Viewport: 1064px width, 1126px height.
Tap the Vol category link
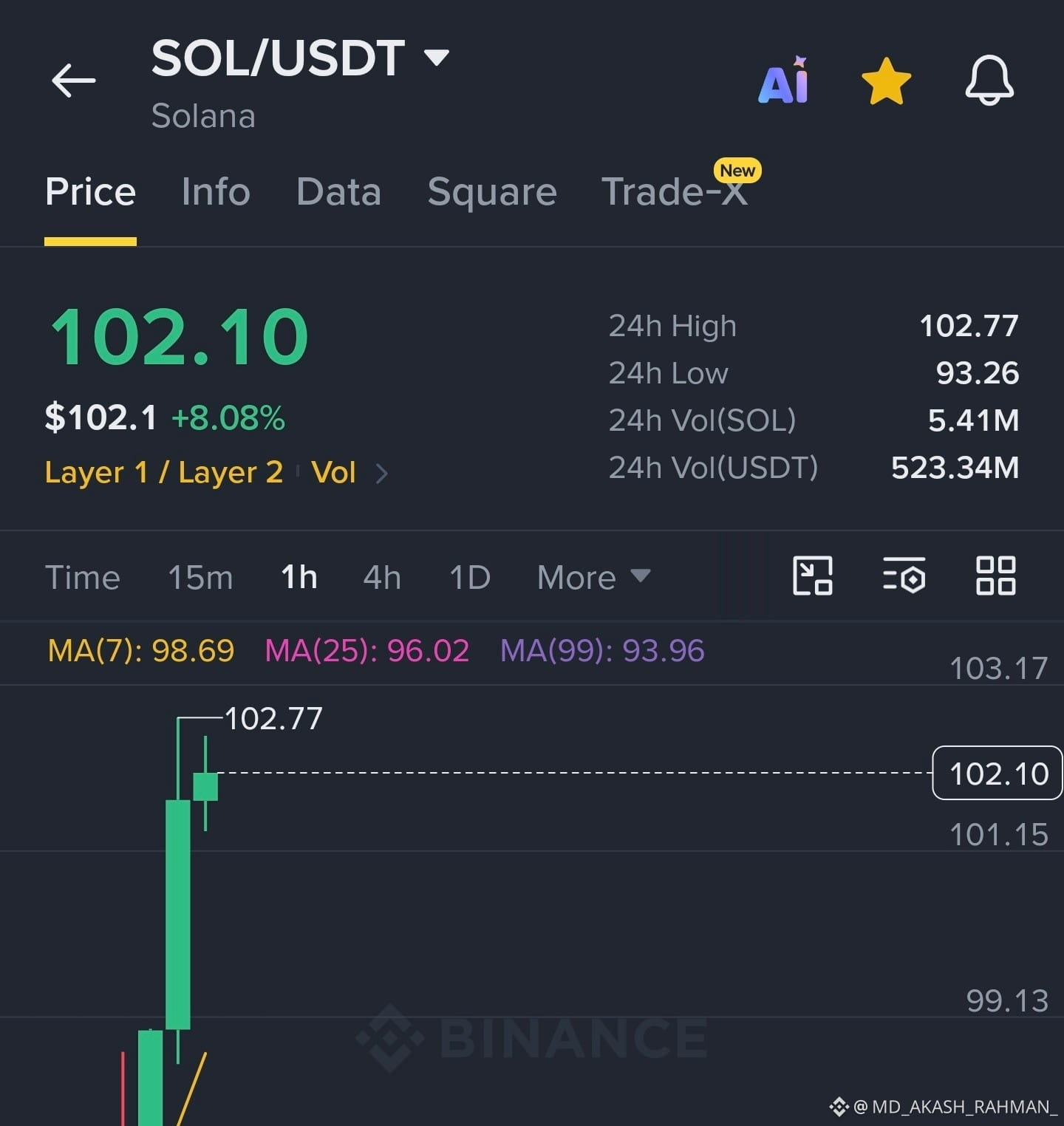tap(333, 472)
